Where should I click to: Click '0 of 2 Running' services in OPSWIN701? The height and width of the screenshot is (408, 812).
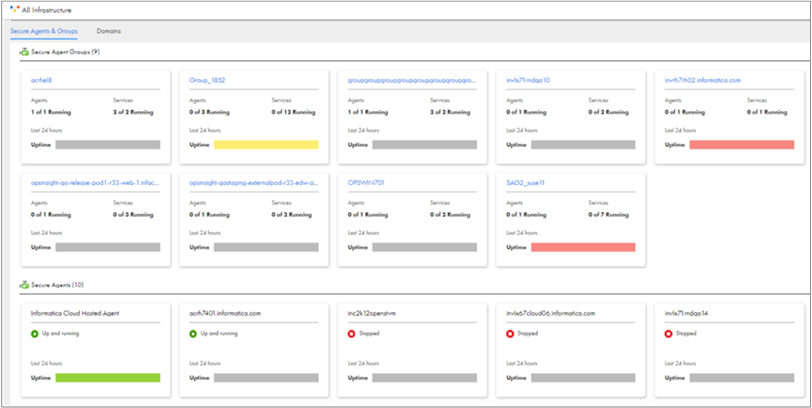450,215
